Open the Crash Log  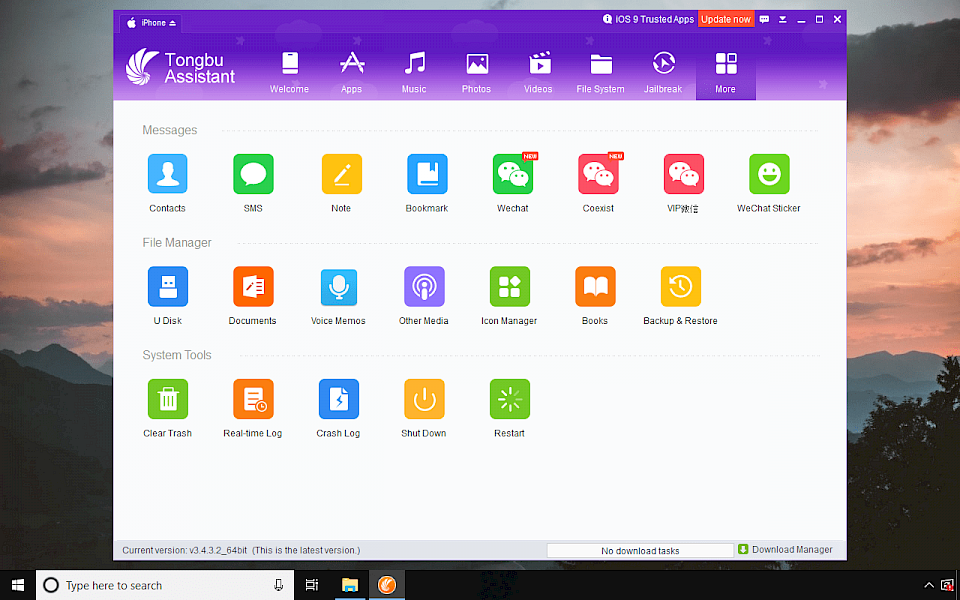click(339, 399)
